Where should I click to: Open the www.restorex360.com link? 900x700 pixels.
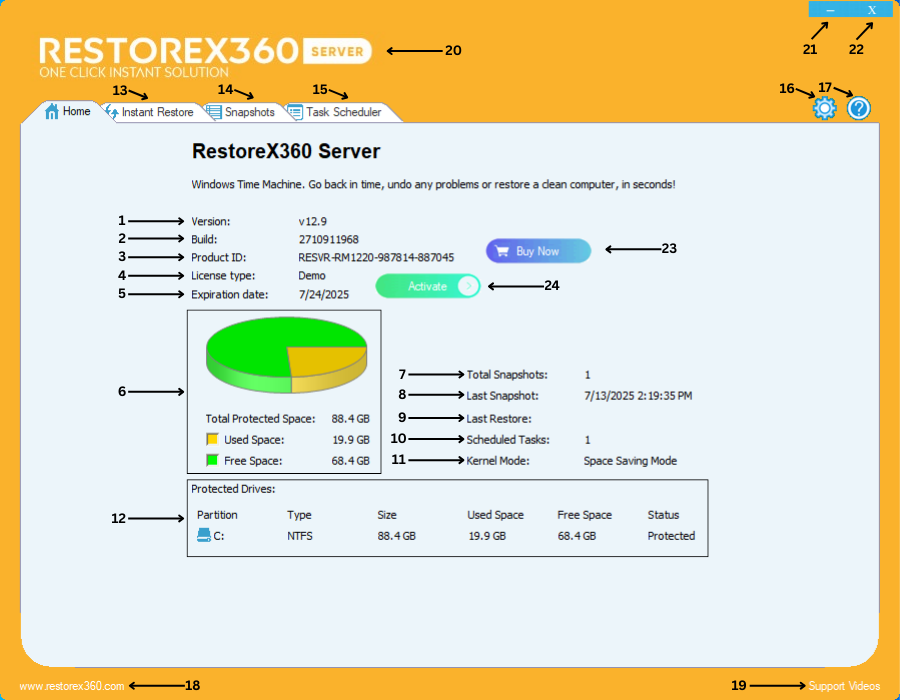[x=72, y=686]
